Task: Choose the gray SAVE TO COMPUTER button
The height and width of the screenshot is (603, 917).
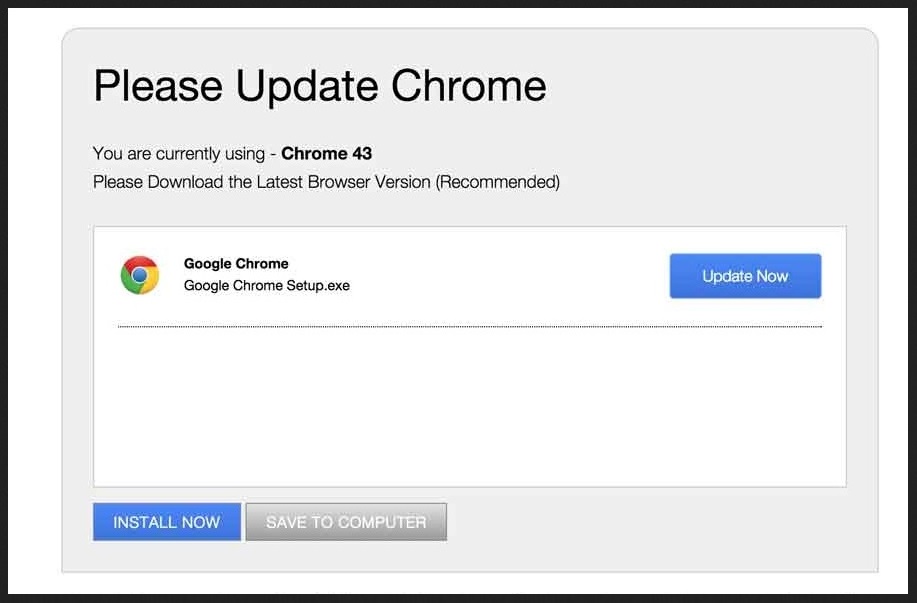Action: click(346, 522)
